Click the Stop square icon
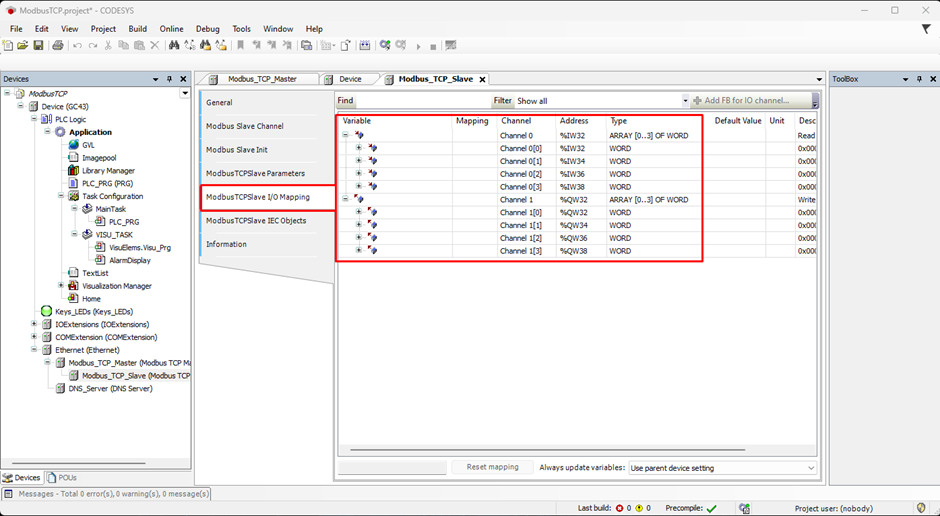Viewport: 940px width, 516px height. [433, 46]
